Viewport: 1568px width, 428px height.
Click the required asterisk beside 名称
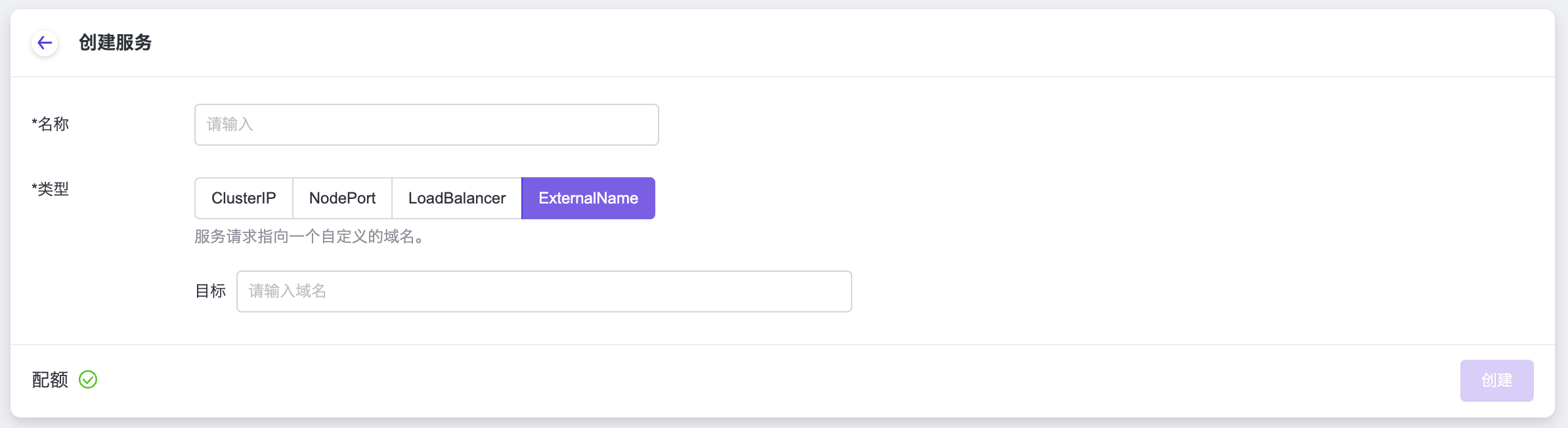pyautogui.click(x=34, y=123)
